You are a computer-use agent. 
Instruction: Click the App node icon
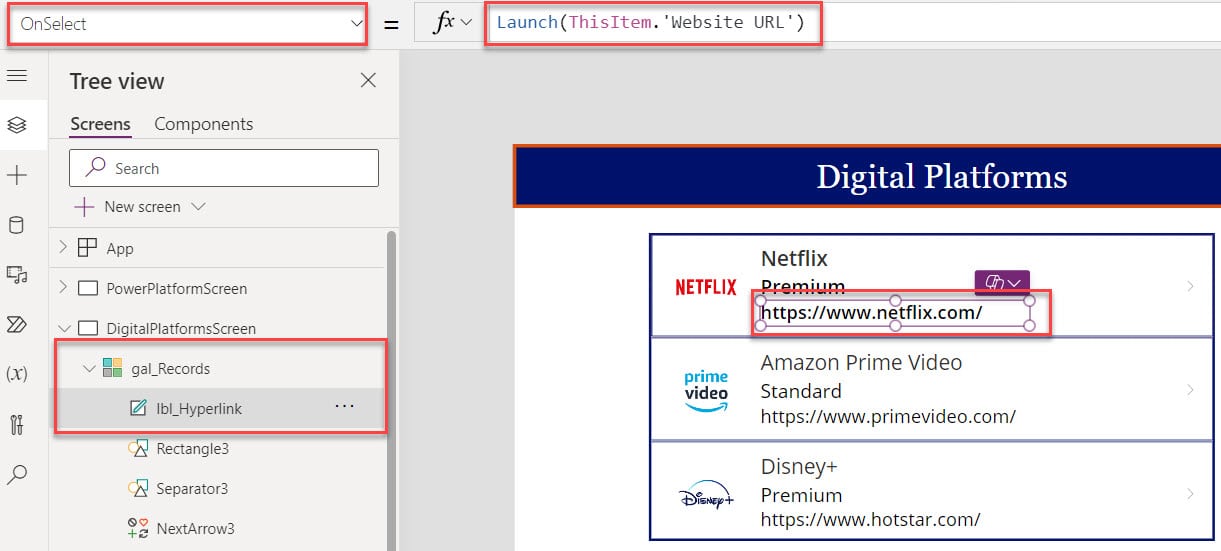(x=88, y=248)
